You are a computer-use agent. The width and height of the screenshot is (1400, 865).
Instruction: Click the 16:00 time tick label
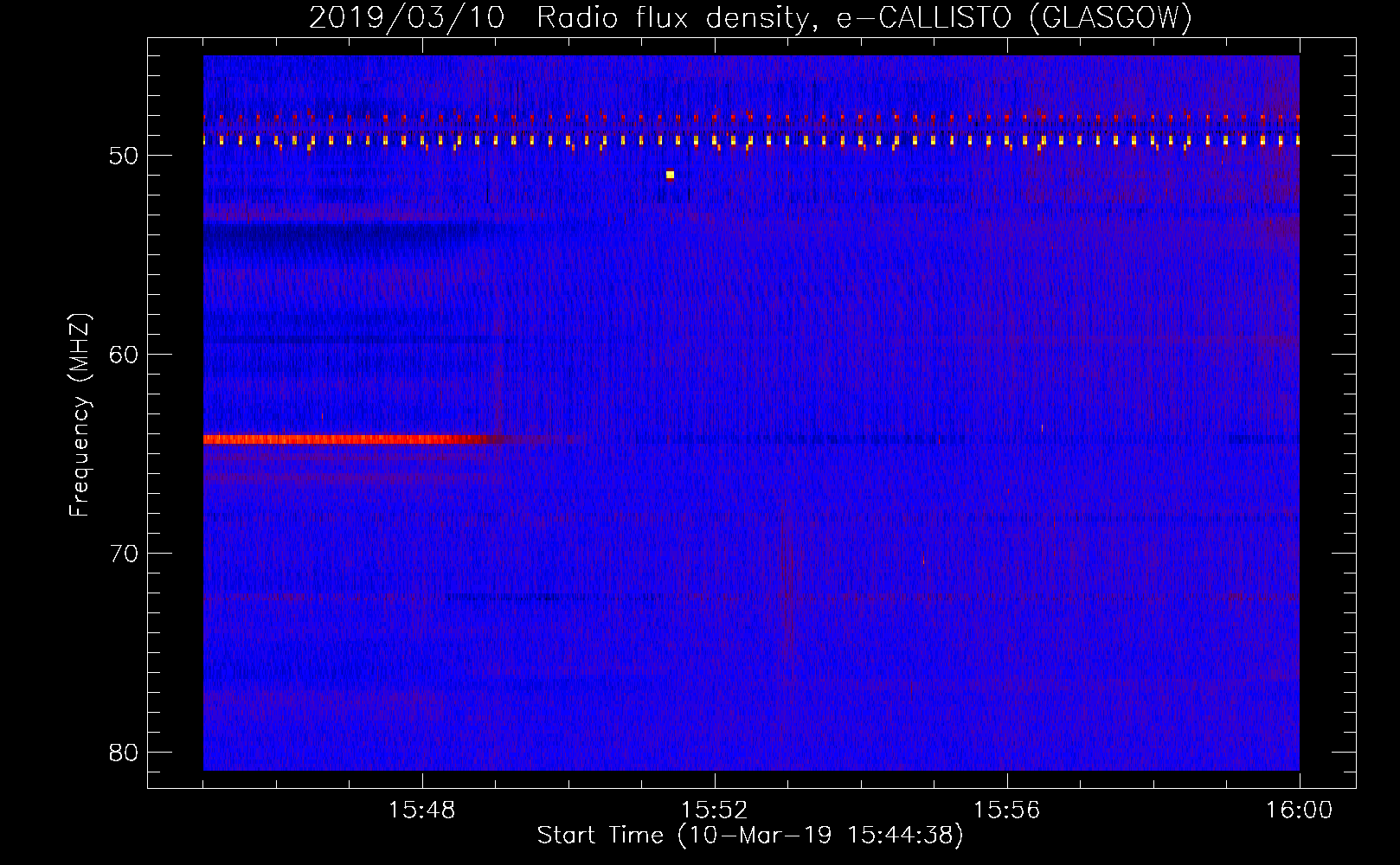coord(1299,811)
